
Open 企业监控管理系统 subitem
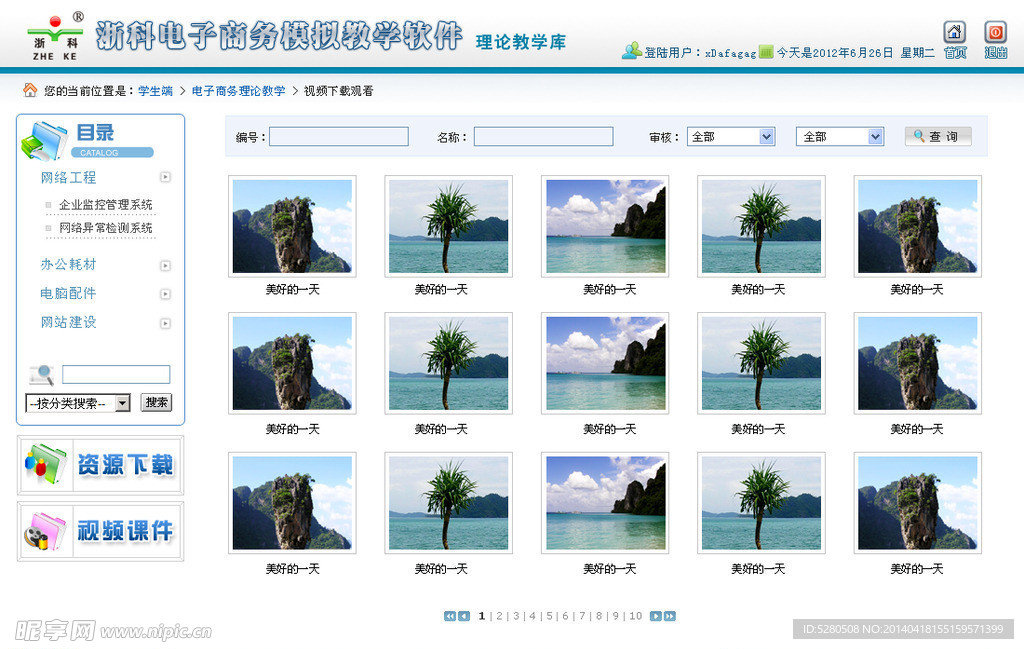coord(105,205)
